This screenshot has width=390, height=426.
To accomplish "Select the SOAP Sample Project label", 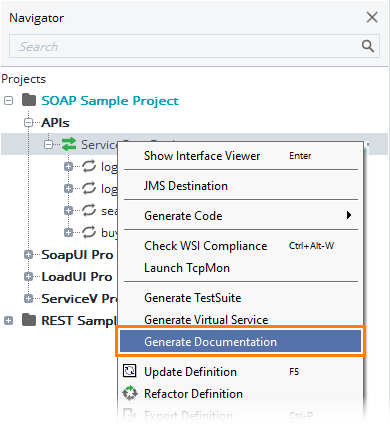I will 110,101.
